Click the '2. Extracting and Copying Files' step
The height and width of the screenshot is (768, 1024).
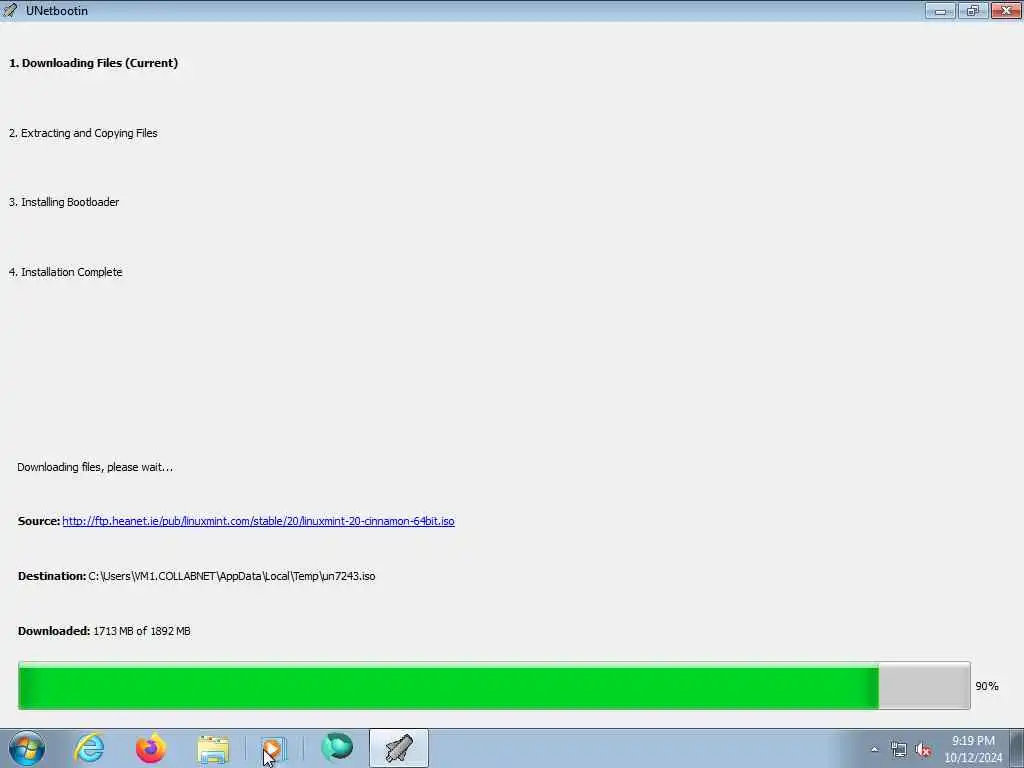pyautogui.click(x=83, y=133)
